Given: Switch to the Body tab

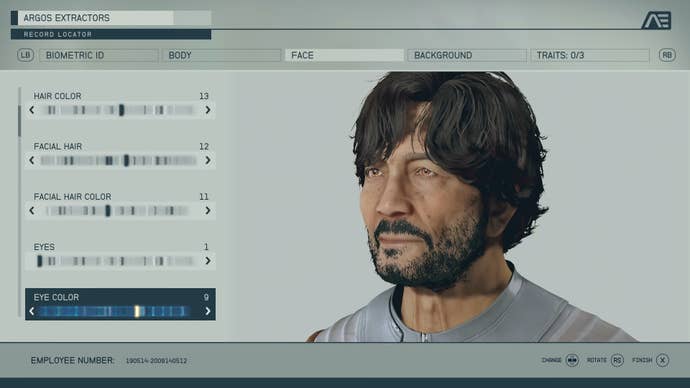Looking at the screenshot, I should tap(221, 55).
